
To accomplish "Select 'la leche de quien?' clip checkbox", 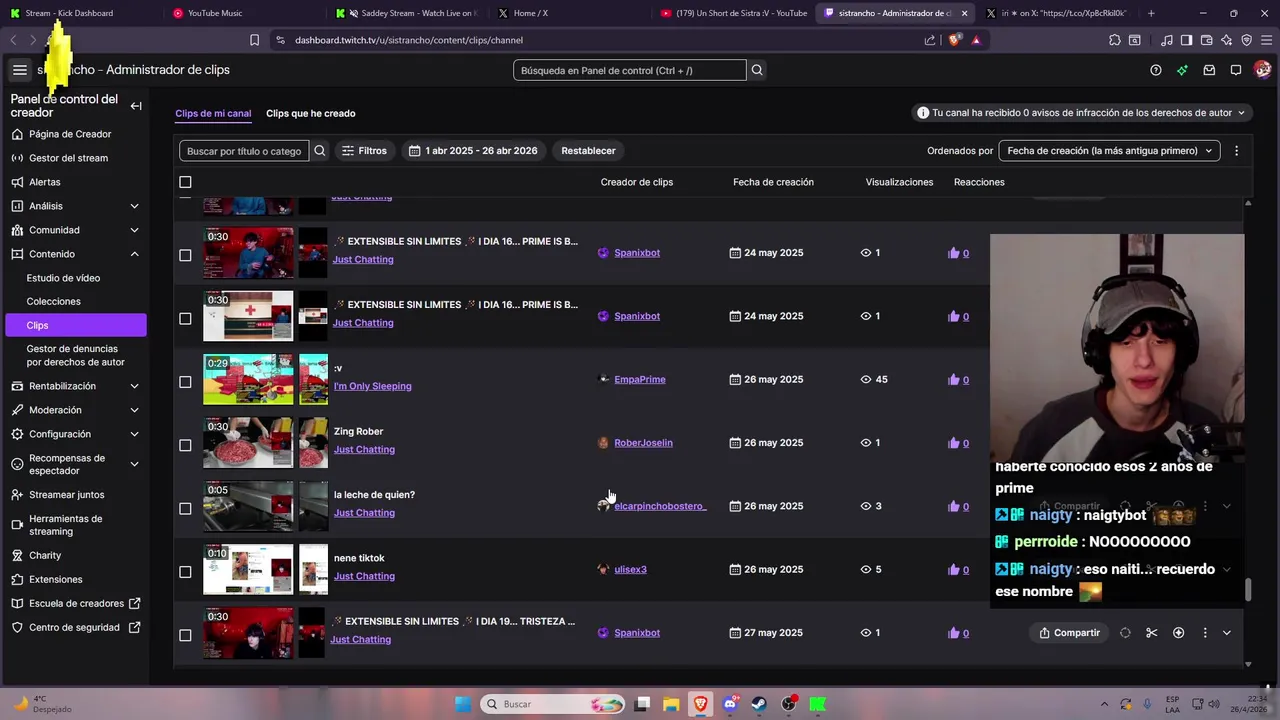I will point(185,508).
